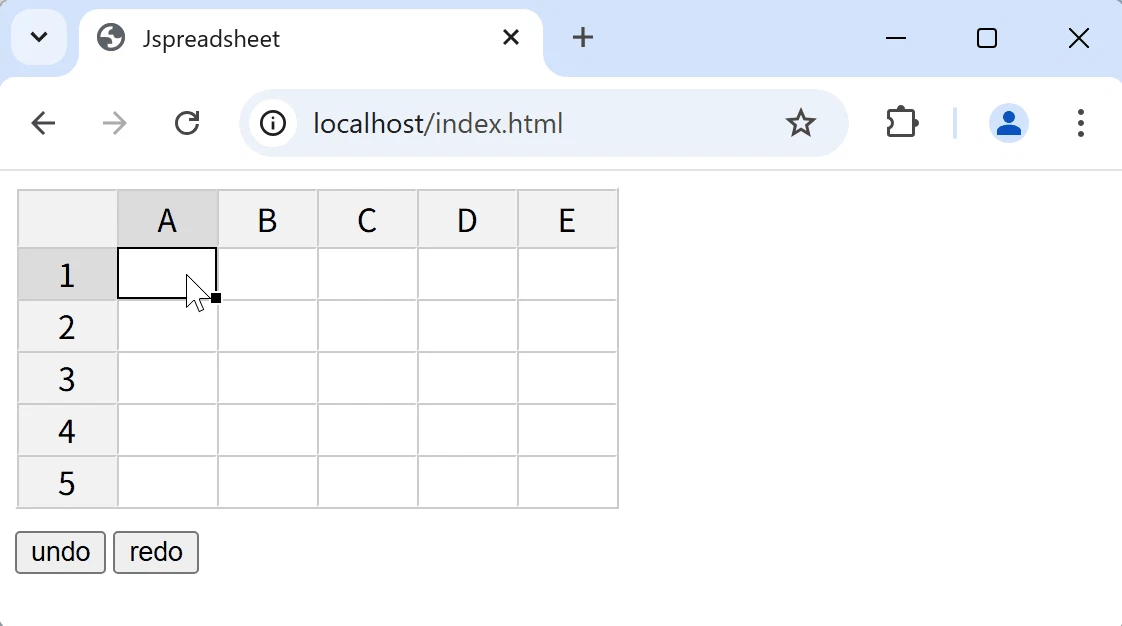
Task: Close the Jspreadsheet tab
Action: [x=510, y=37]
